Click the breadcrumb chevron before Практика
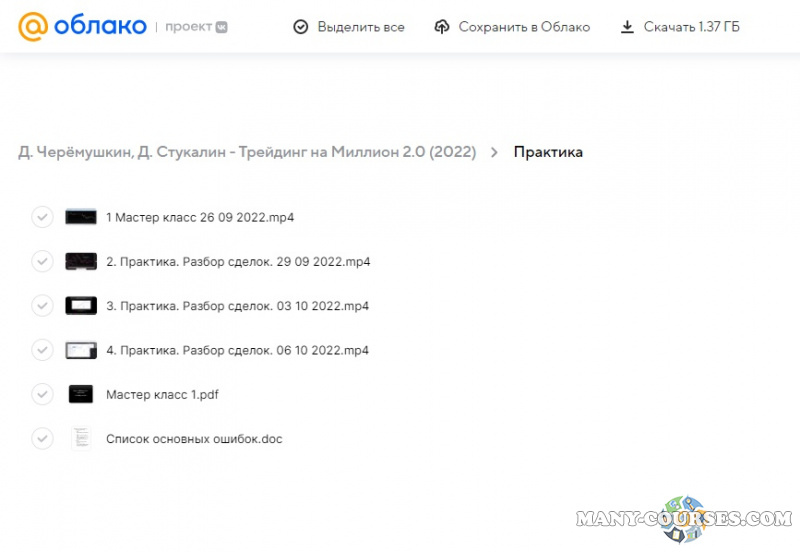Screen dimensions: 800x552 click(x=495, y=153)
